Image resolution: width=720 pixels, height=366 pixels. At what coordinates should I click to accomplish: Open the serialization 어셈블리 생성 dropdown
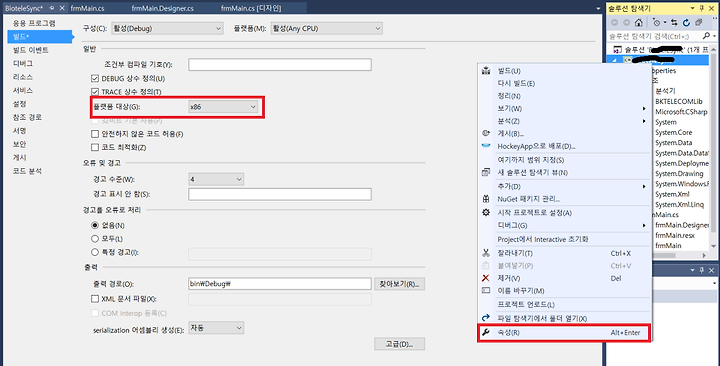[216, 328]
